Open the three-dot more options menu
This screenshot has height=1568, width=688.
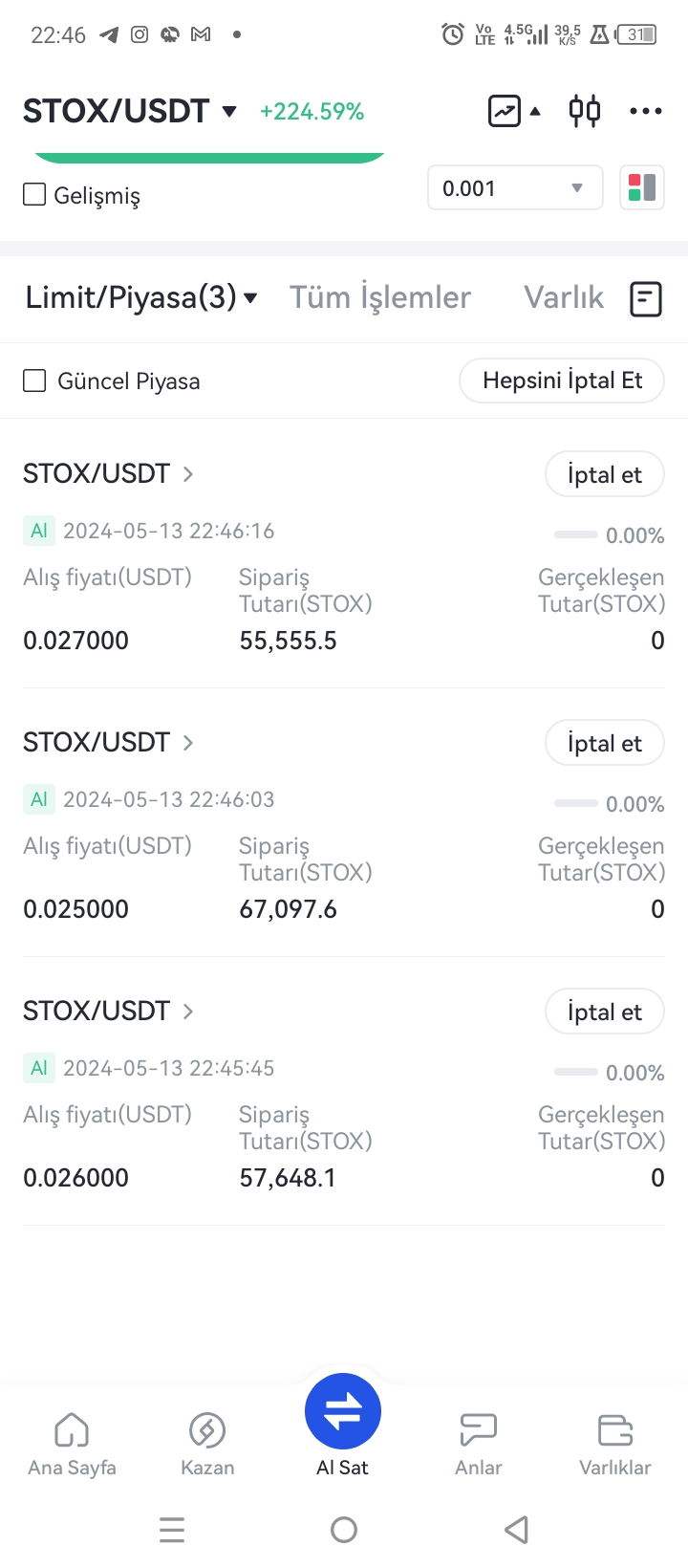pyautogui.click(x=646, y=112)
